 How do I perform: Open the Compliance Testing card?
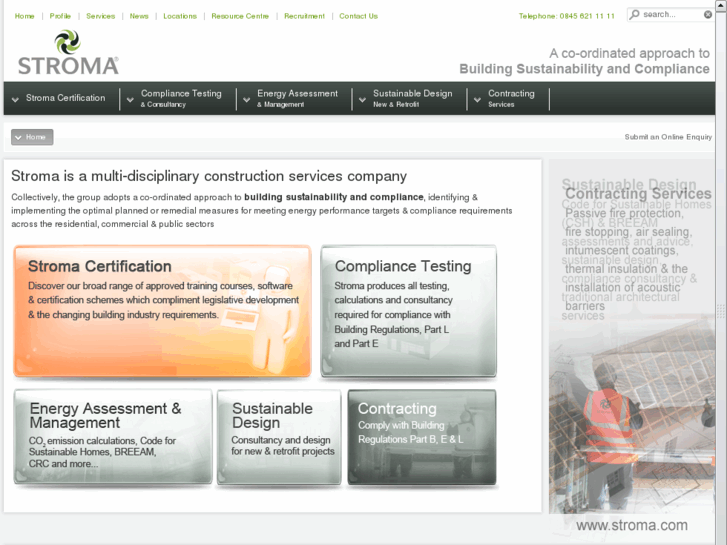click(x=408, y=311)
